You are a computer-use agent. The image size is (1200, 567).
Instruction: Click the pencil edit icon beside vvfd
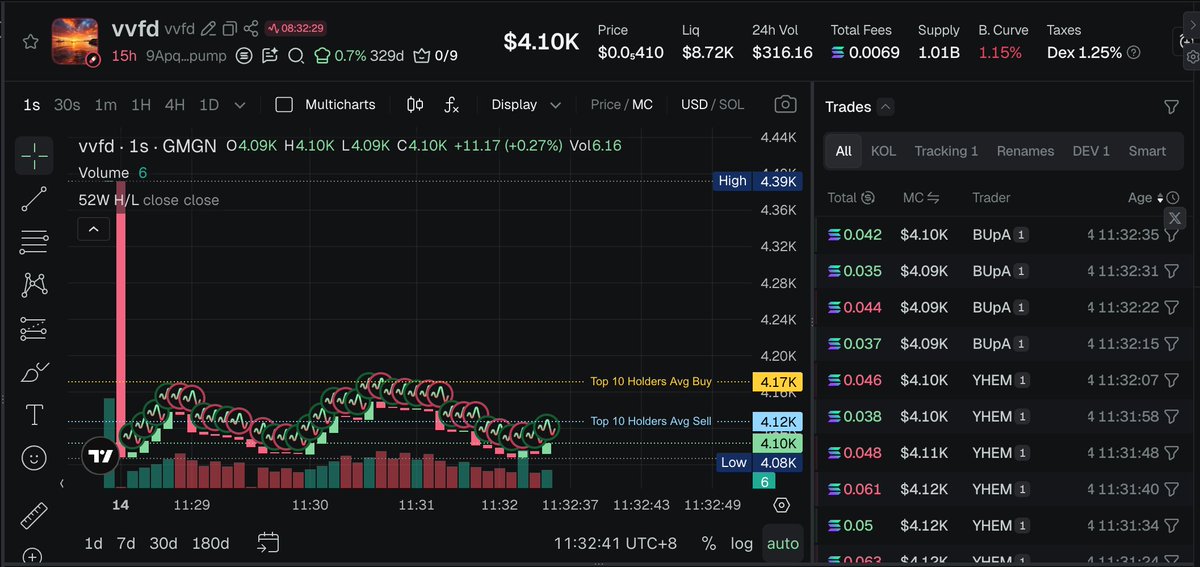point(208,28)
